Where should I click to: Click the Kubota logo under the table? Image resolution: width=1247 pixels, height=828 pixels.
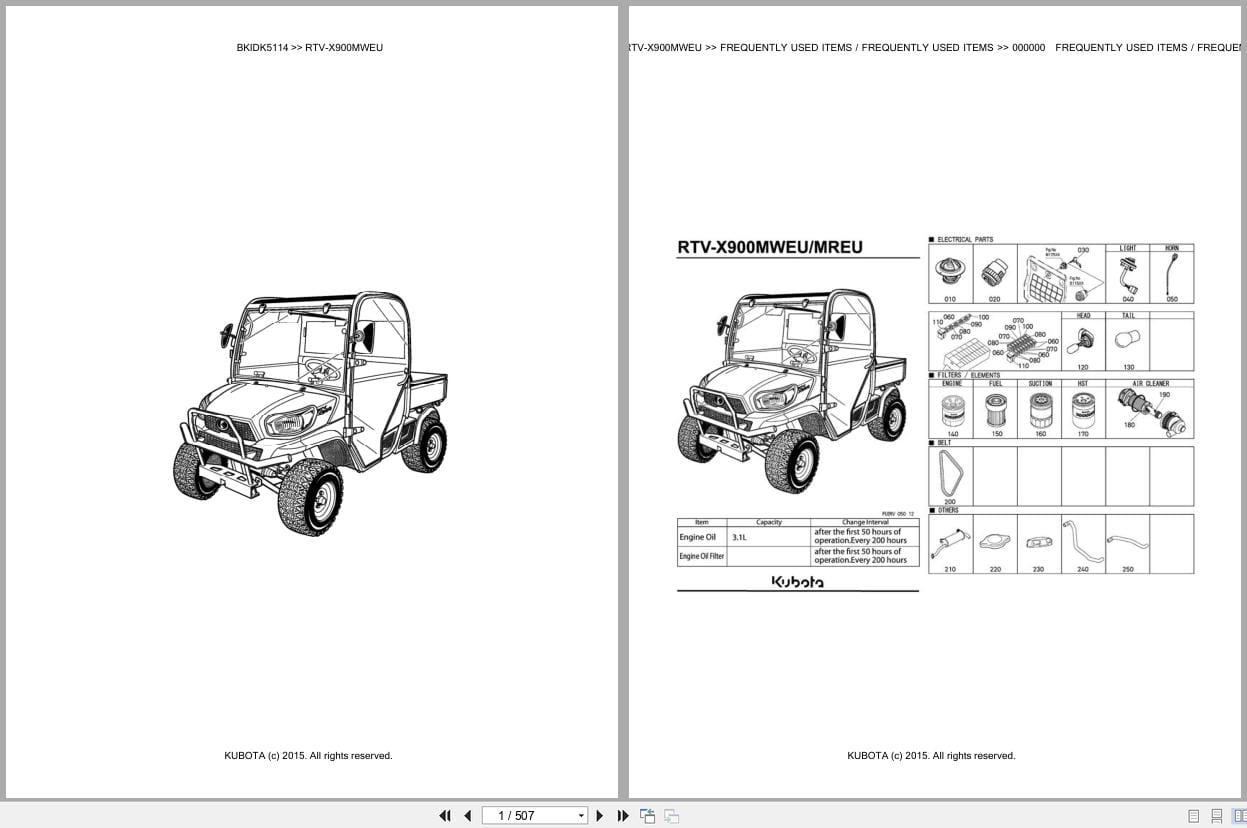click(x=797, y=581)
